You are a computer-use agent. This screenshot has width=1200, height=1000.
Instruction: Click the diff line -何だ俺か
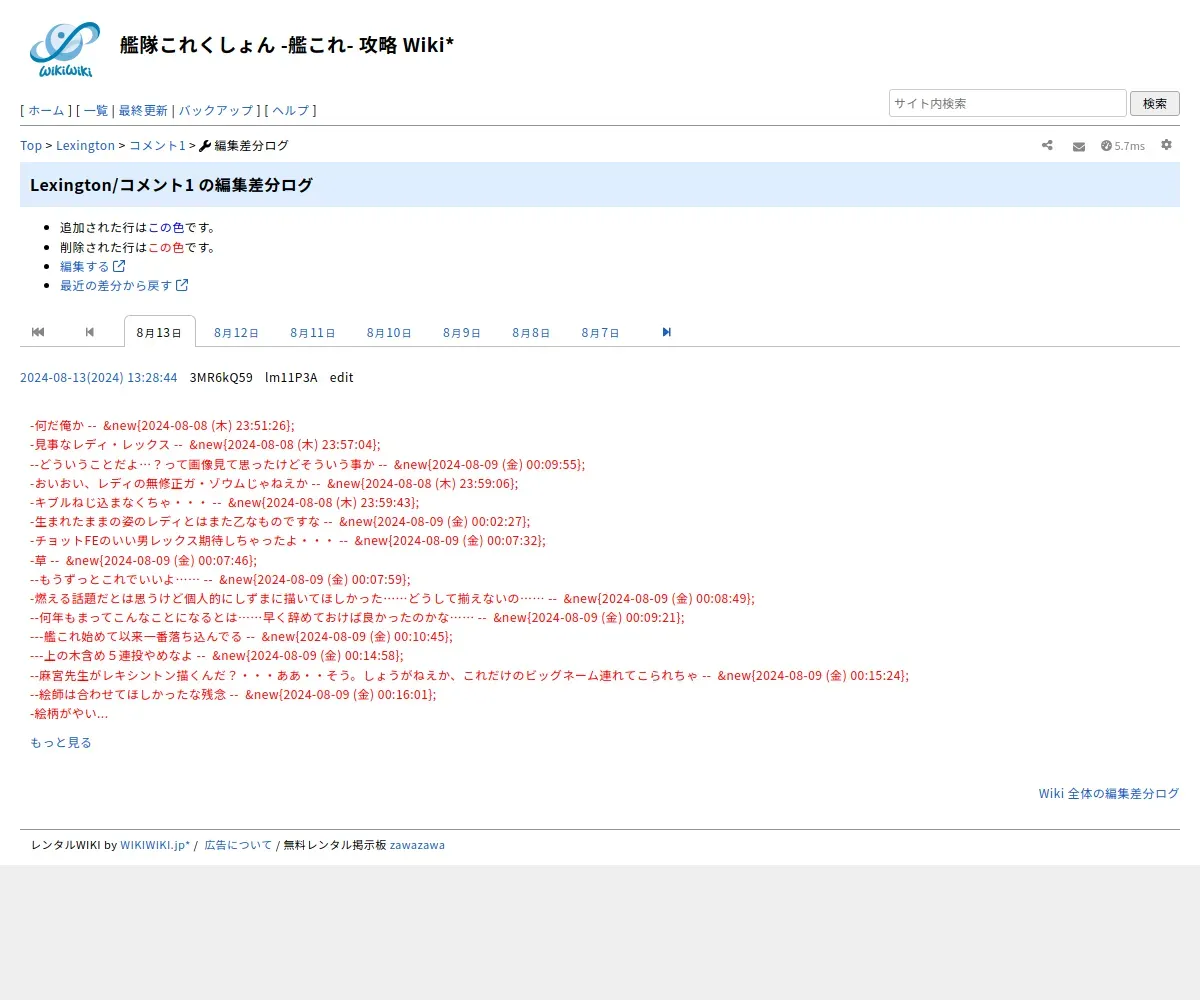tap(162, 426)
